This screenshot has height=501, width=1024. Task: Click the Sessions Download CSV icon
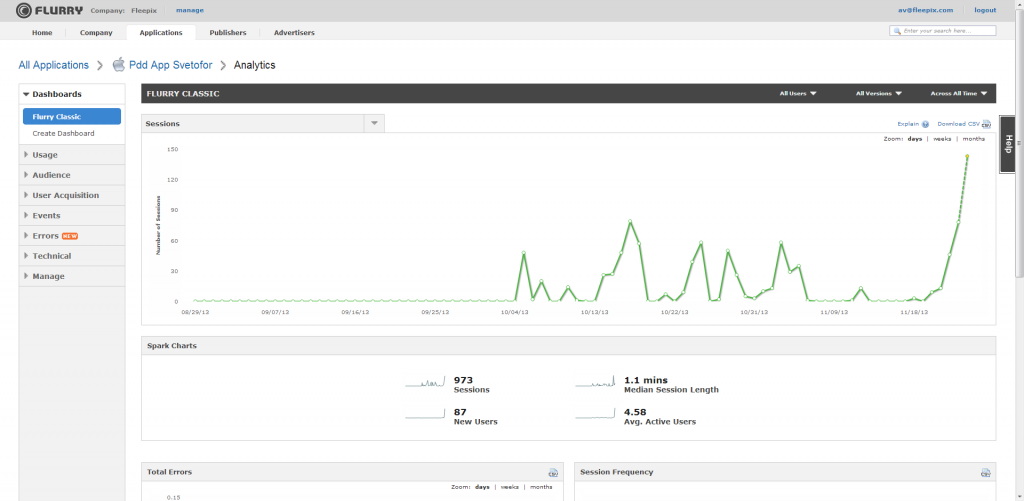(986, 124)
